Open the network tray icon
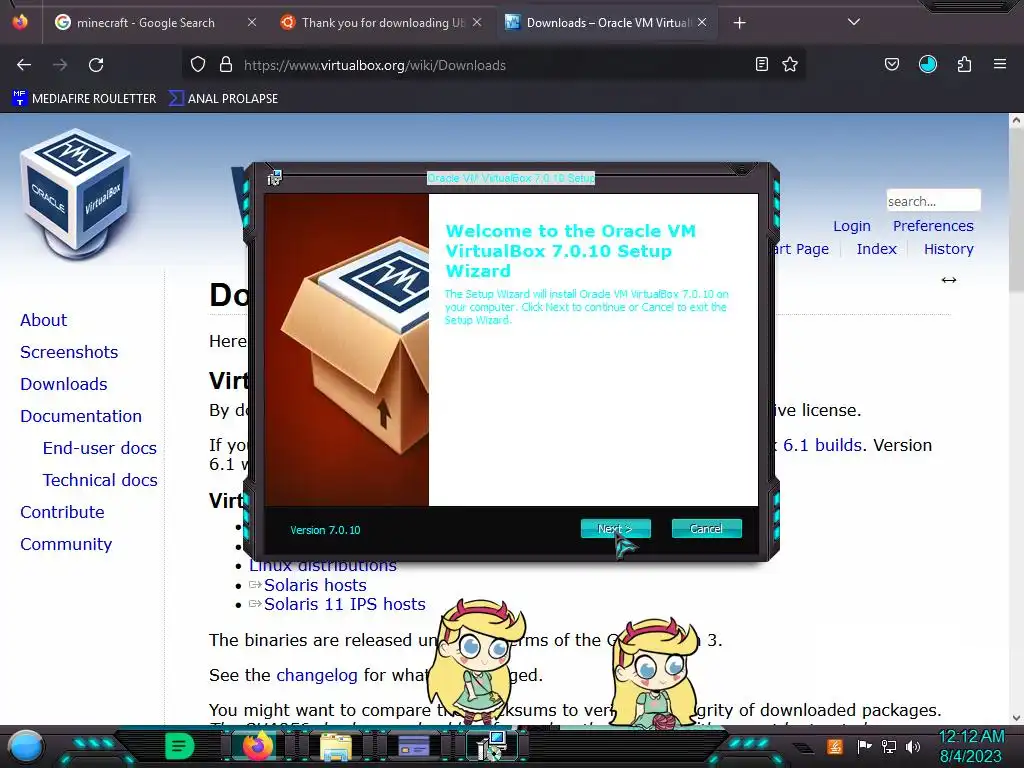1024x768 pixels. tap(889, 746)
